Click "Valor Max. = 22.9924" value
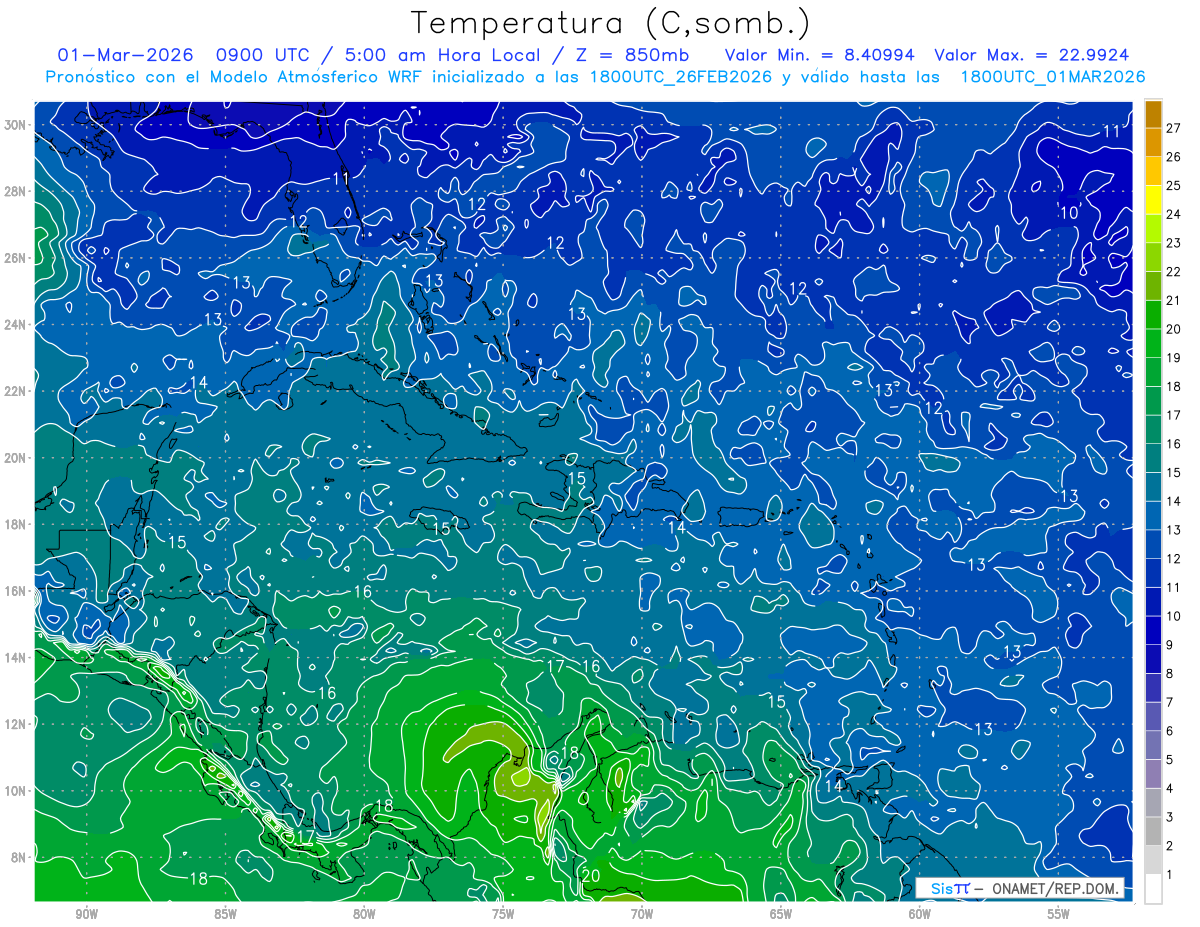The width and height of the screenshot is (1200, 927). click(x=1032, y=55)
